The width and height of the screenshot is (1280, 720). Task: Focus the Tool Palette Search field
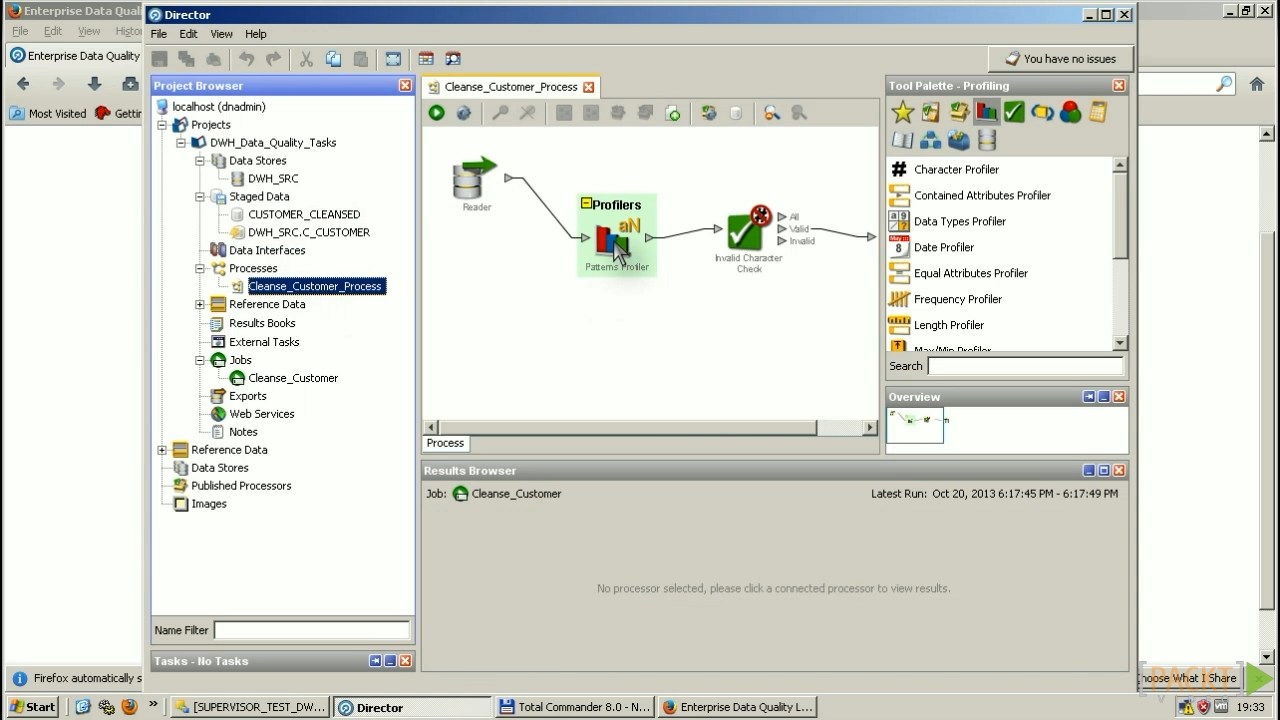(x=1025, y=366)
